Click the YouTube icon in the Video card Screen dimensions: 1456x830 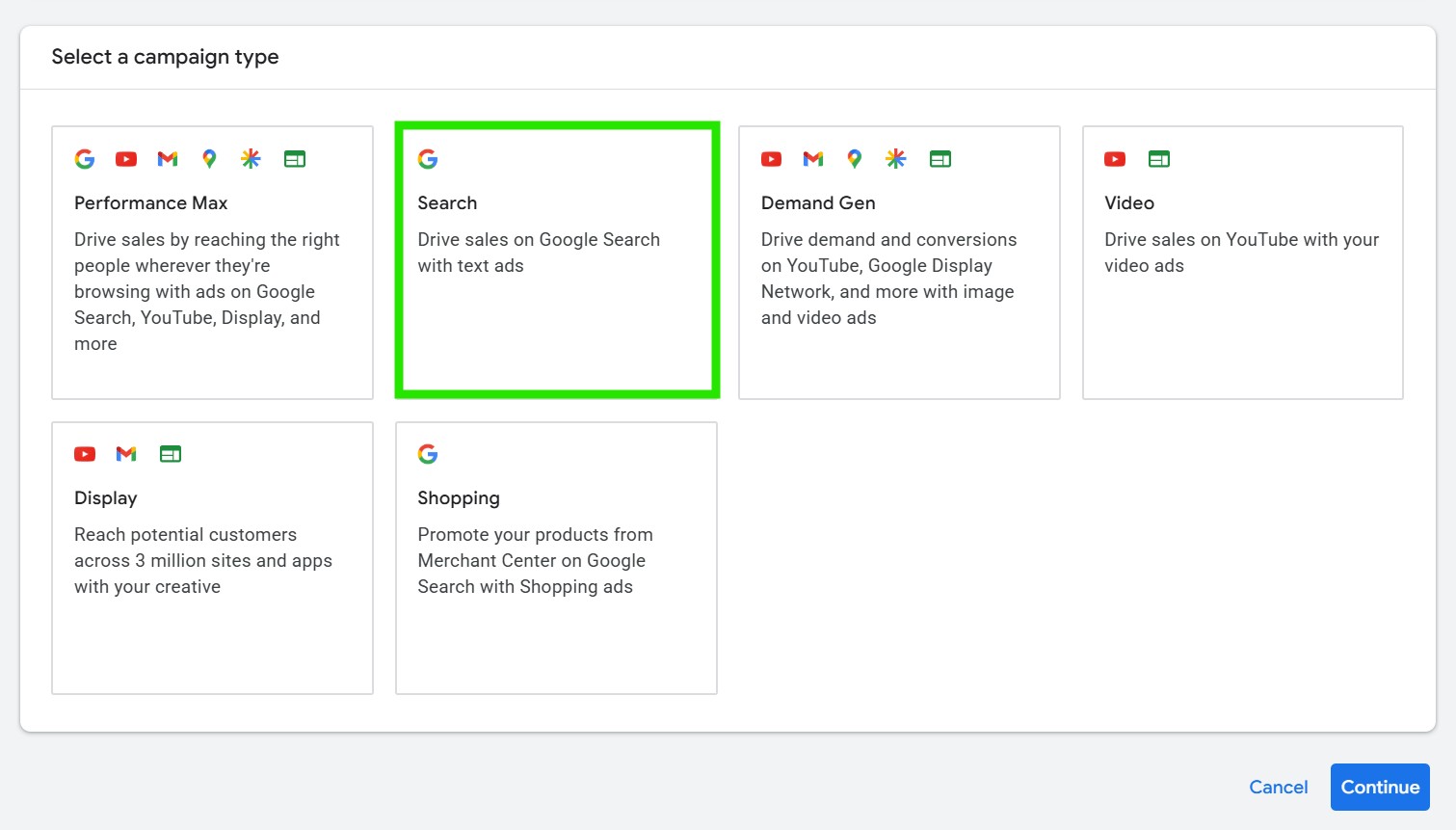pyautogui.click(x=1115, y=159)
